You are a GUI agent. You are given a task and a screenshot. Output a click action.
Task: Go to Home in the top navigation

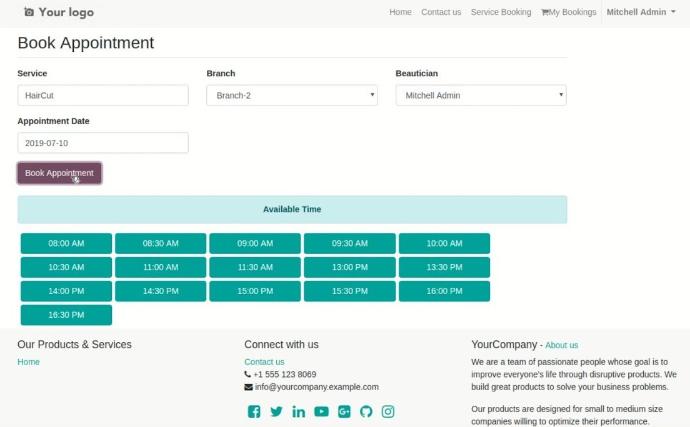pos(400,12)
